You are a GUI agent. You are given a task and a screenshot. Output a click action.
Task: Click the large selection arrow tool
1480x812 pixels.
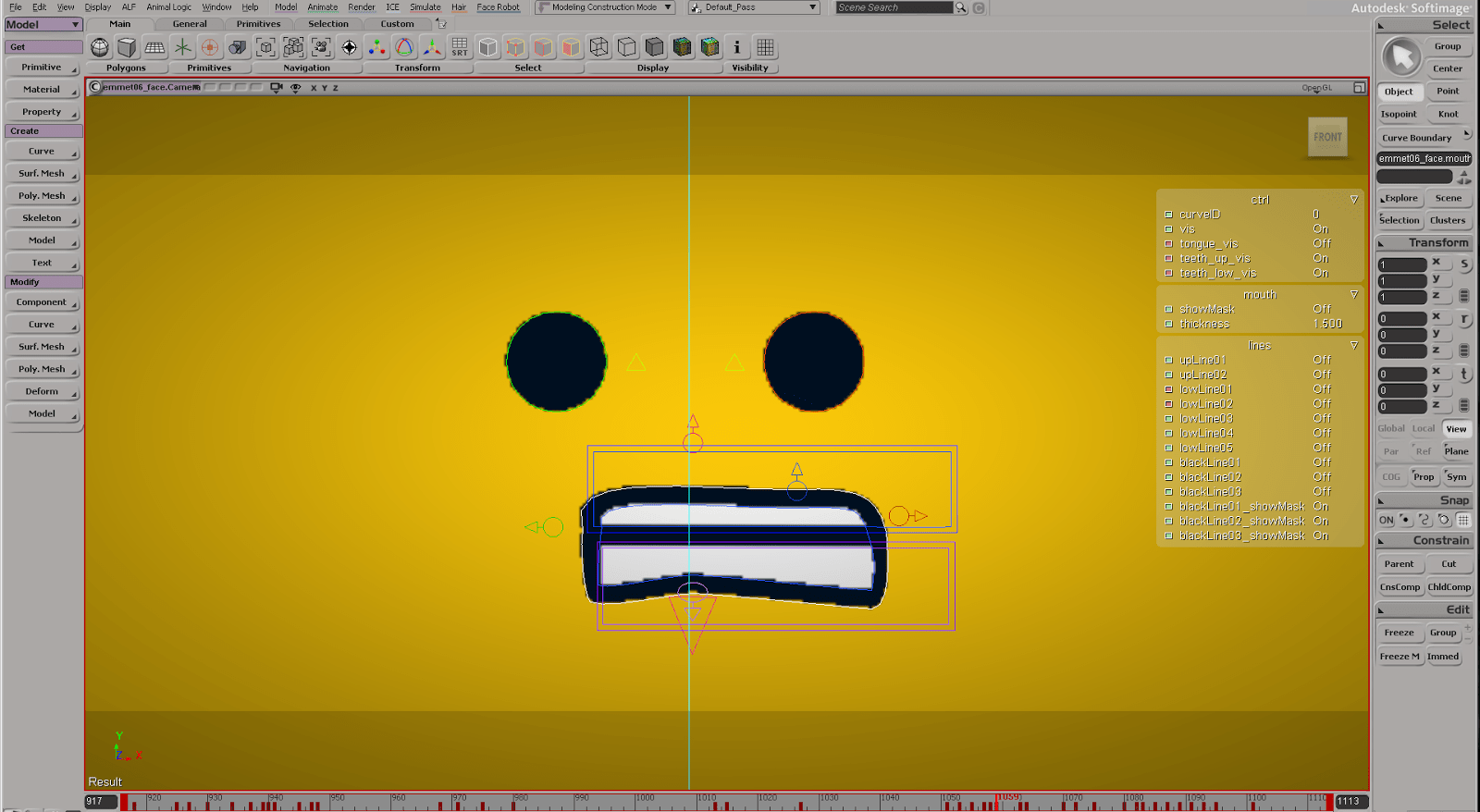click(x=1401, y=57)
